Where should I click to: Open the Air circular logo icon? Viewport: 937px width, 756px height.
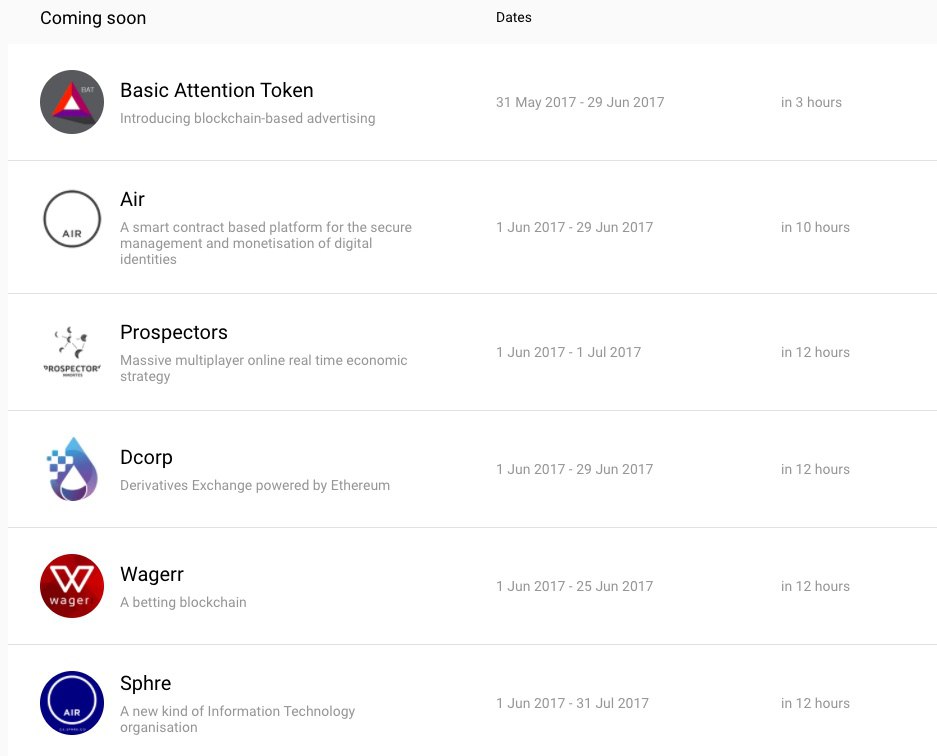point(72,219)
